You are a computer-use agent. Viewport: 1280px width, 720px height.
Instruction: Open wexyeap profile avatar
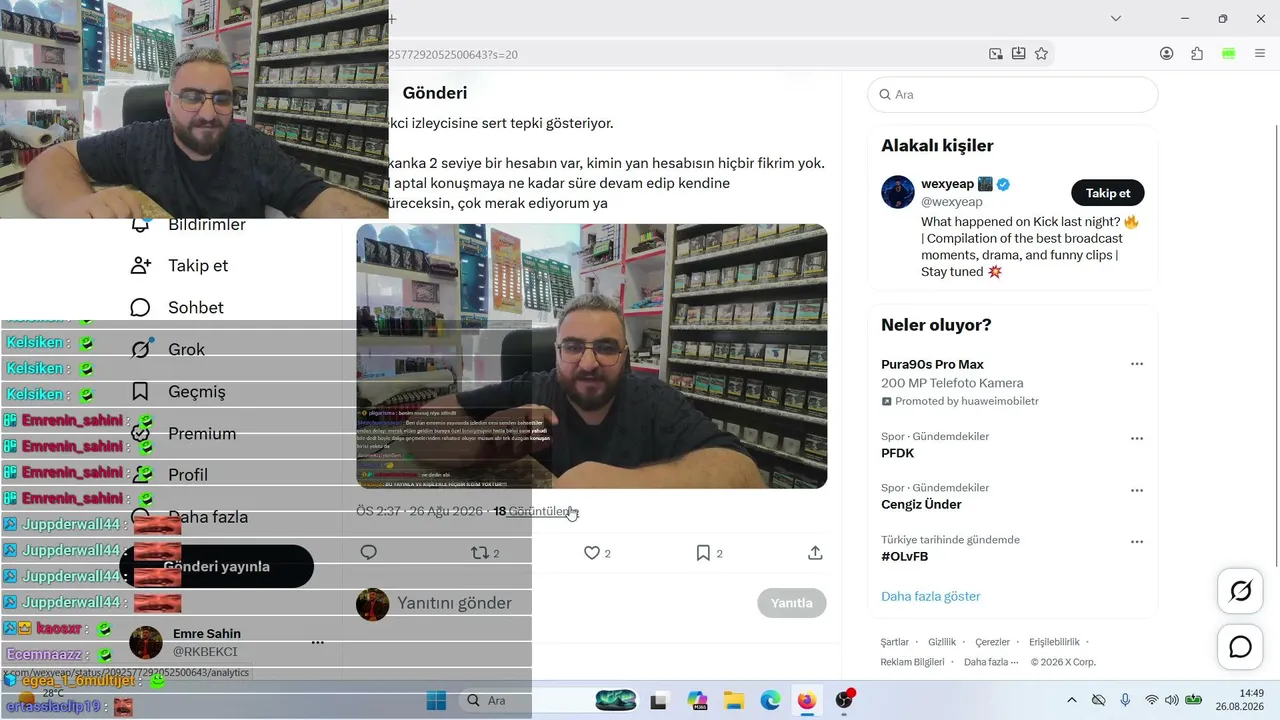pyautogui.click(x=898, y=192)
